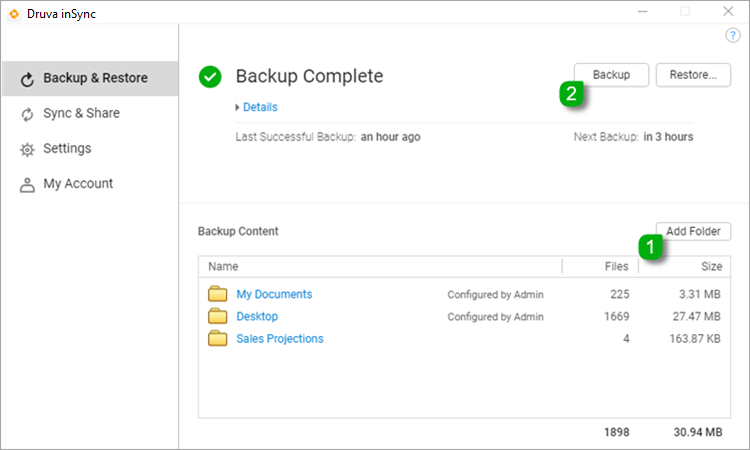Click 'in 3 hours' next backup time
750x450 pixels.
(x=668, y=137)
